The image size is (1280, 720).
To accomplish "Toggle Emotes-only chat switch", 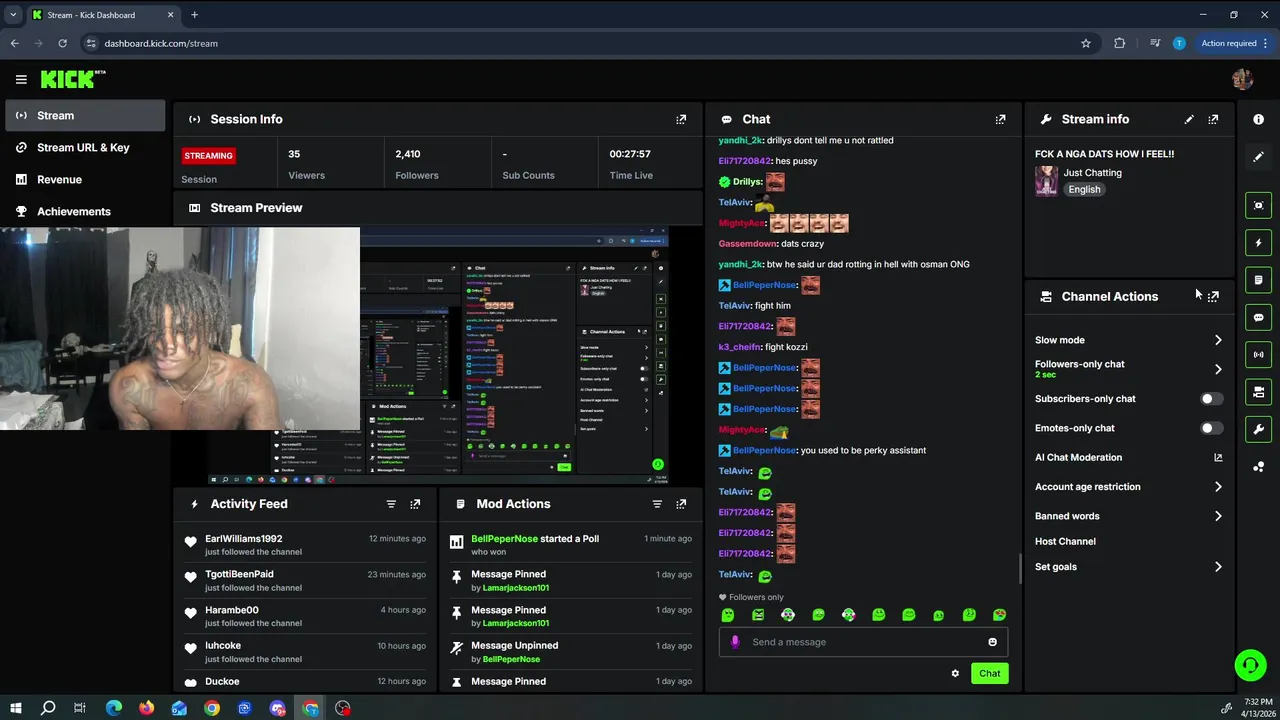I will [1210, 428].
